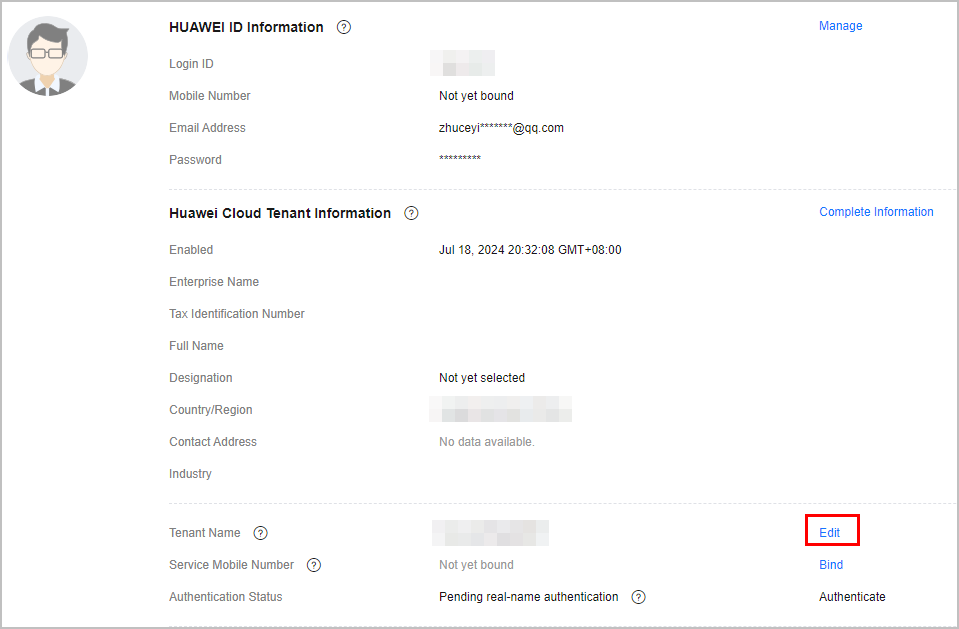
Task: Click the mobile number 'Not yet bound' value
Action: click(x=476, y=96)
